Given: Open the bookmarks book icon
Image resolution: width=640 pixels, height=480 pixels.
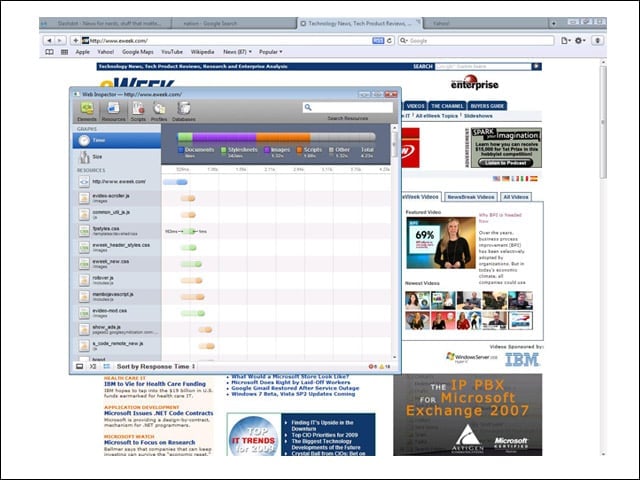Looking at the screenshot, I should coord(49,52).
